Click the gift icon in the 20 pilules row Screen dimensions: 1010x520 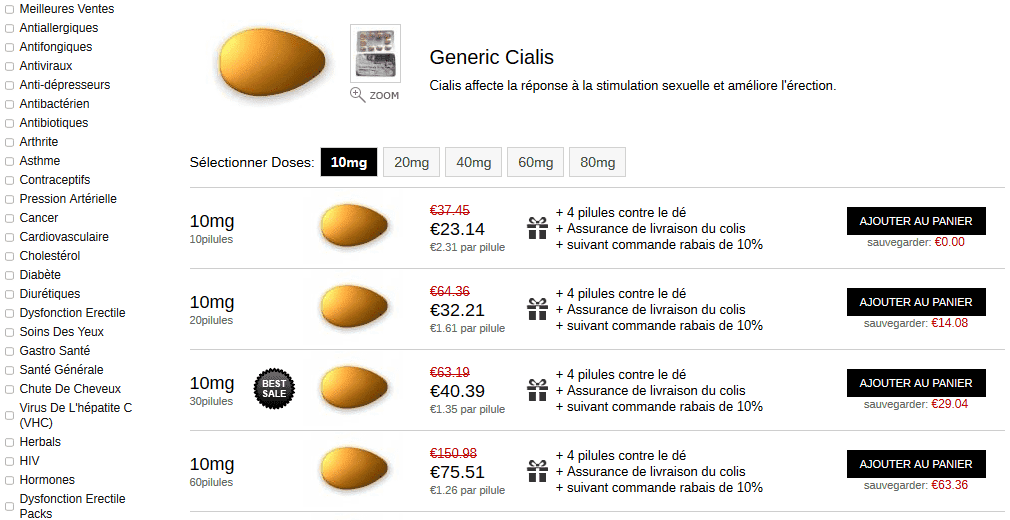point(537,309)
